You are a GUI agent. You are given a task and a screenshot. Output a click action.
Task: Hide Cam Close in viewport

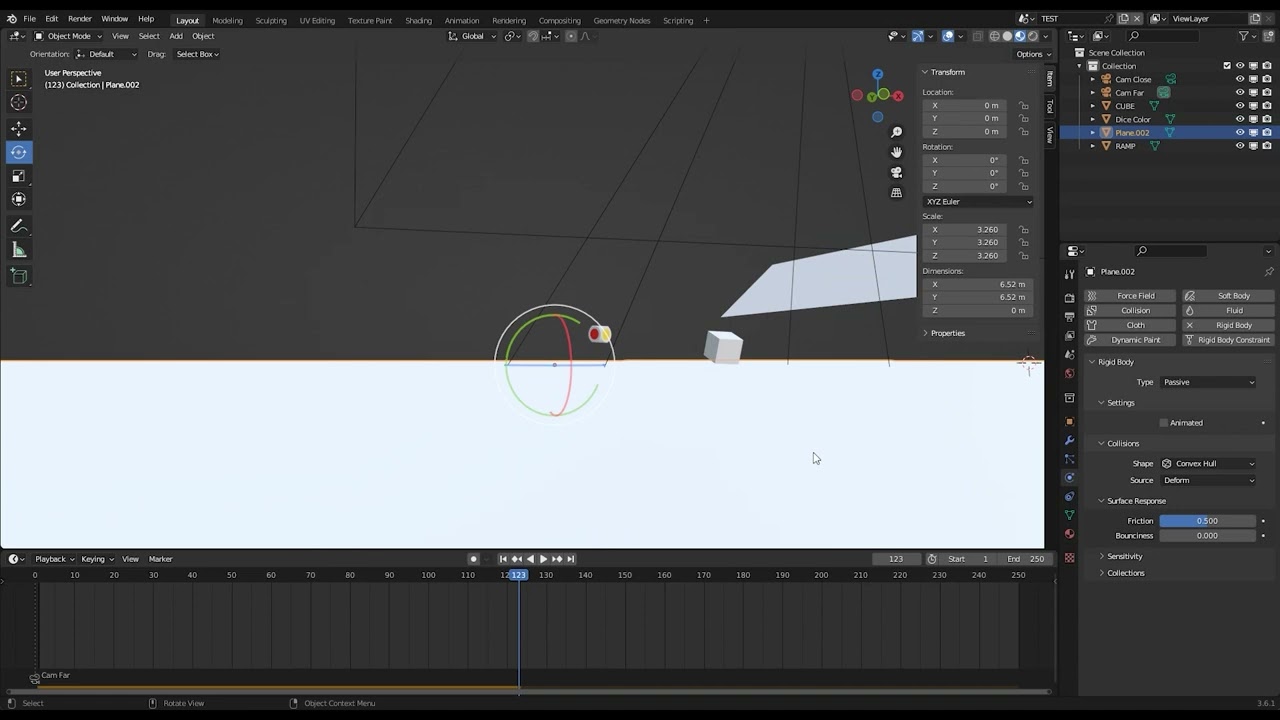(x=1240, y=79)
